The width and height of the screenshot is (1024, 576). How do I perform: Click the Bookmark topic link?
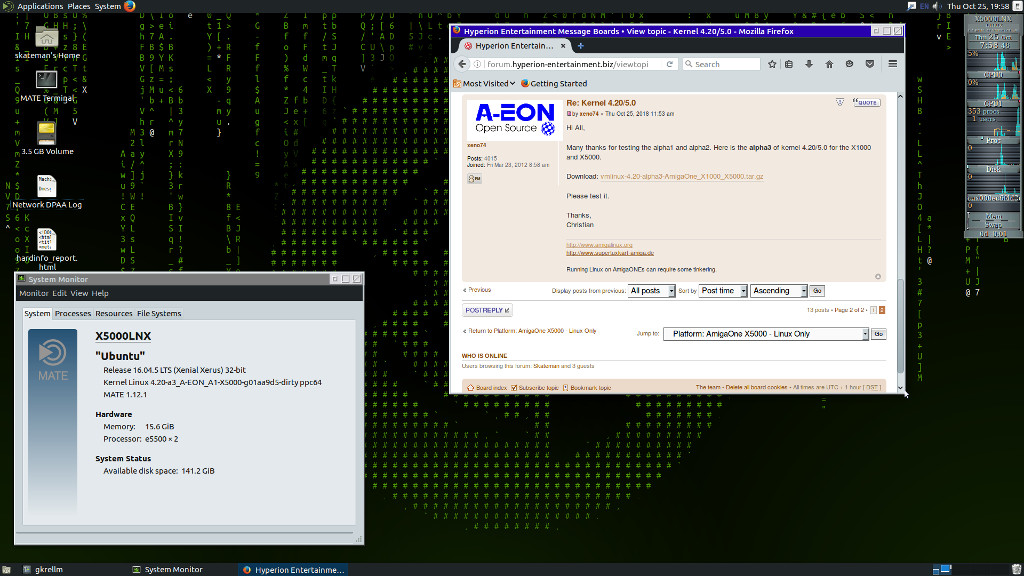click(586, 388)
